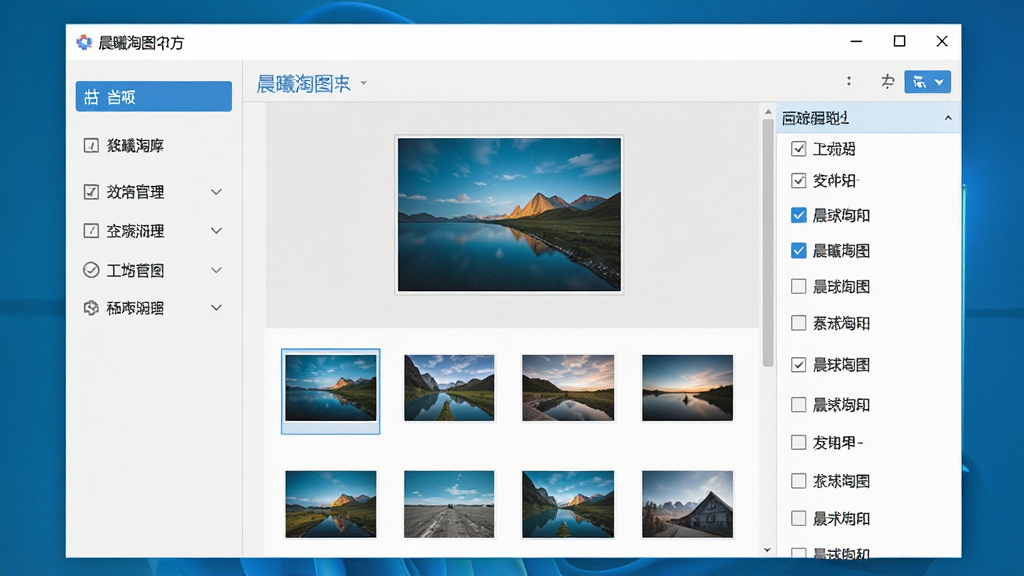Open the vertical three-dots more menu
The height and width of the screenshot is (576, 1024).
click(x=848, y=81)
